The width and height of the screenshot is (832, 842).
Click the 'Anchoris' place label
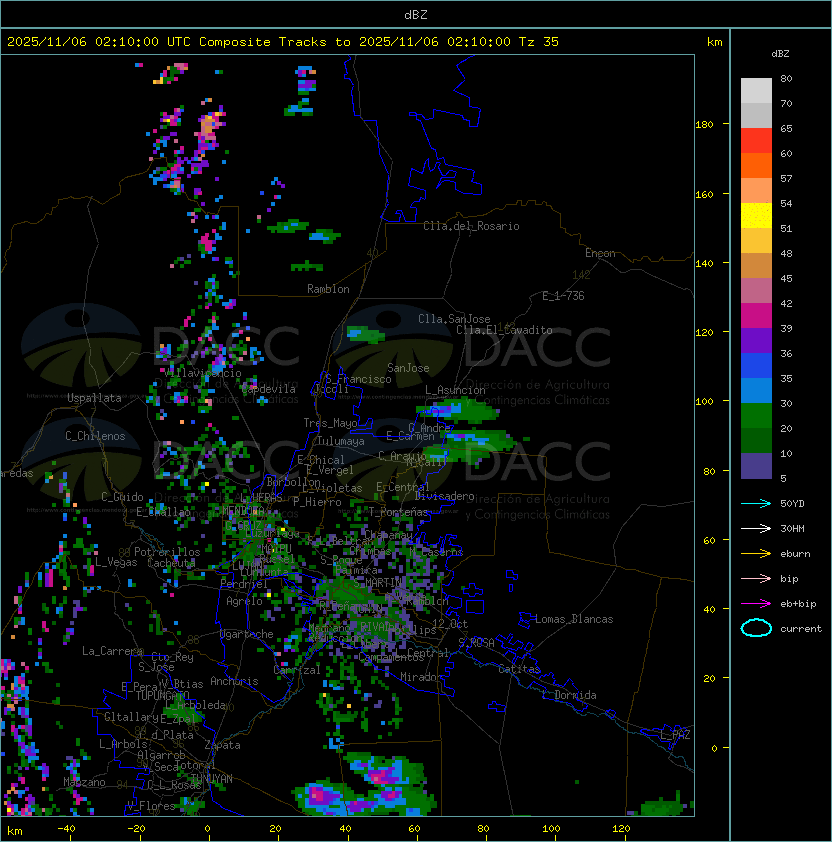point(234,681)
